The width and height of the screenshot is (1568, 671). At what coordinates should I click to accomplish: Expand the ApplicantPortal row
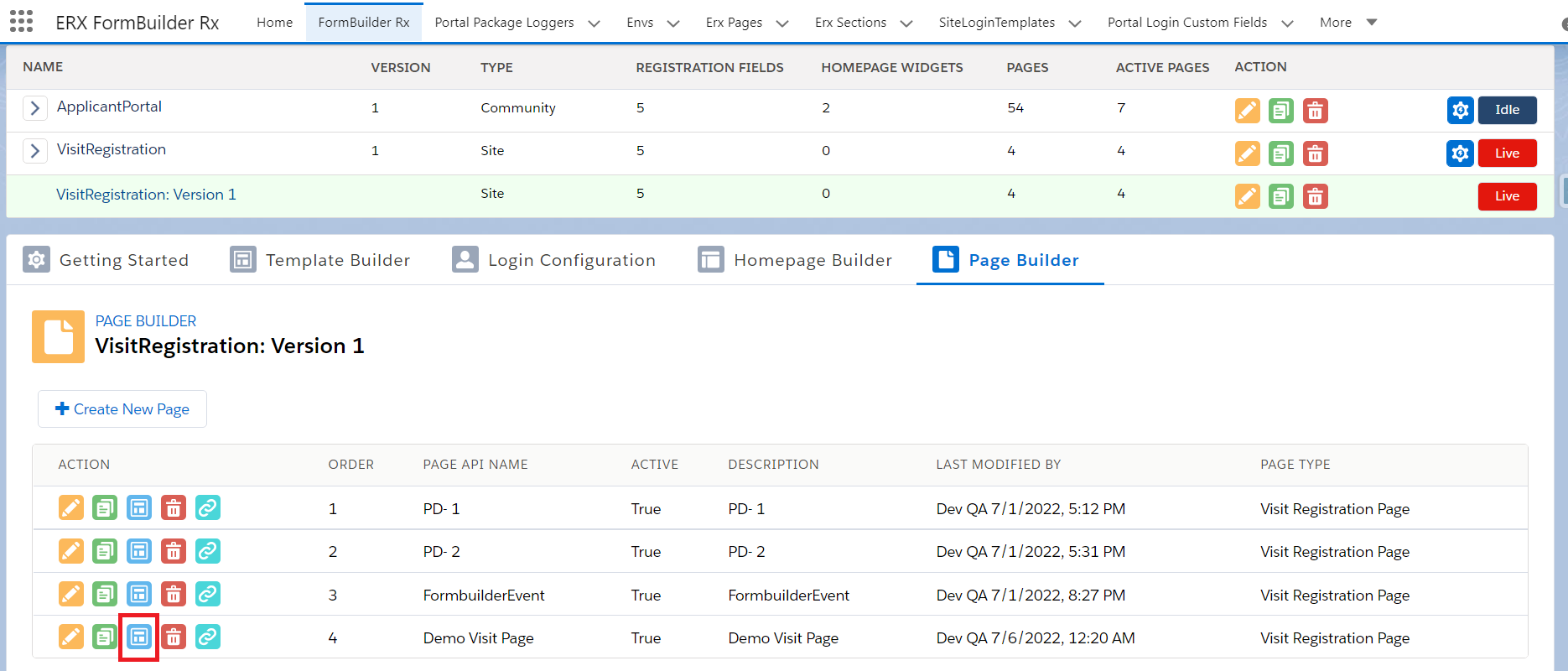[34, 107]
